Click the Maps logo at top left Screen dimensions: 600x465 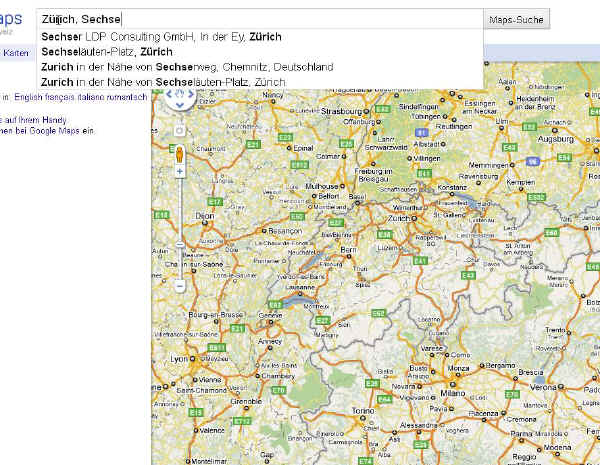pyautogui.click(x=11, y=19)
